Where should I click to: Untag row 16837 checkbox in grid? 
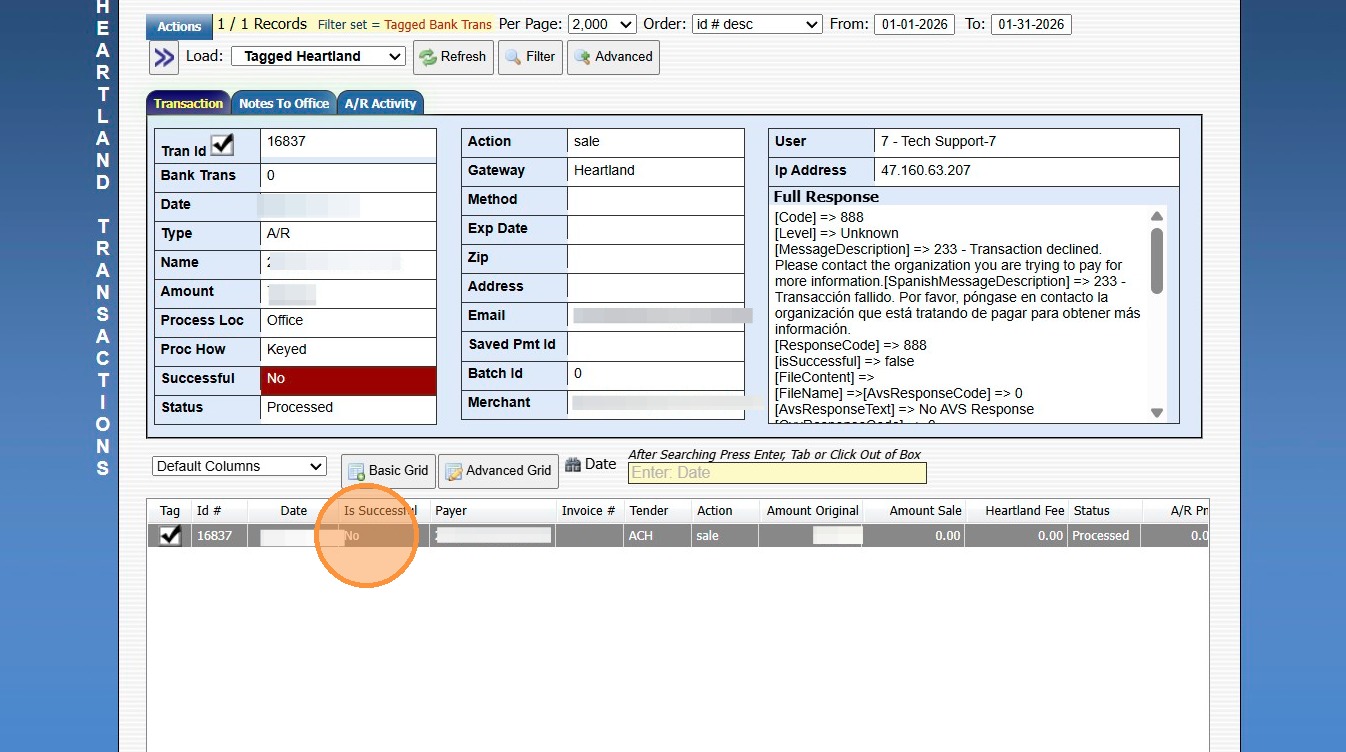[x=171, y=535]
